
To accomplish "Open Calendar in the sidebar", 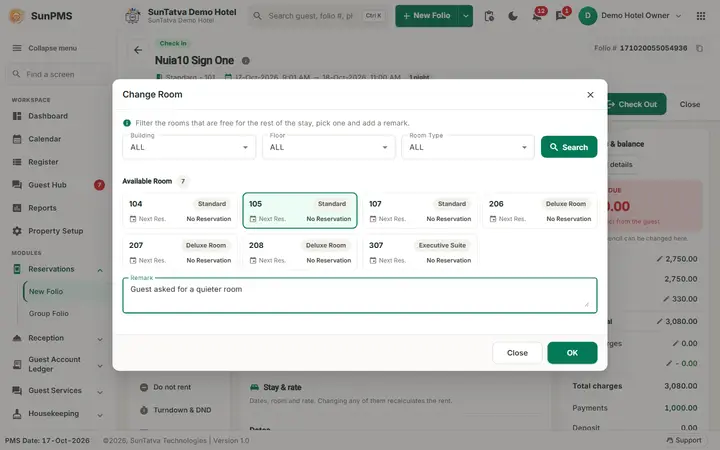I will pos(45,139).
